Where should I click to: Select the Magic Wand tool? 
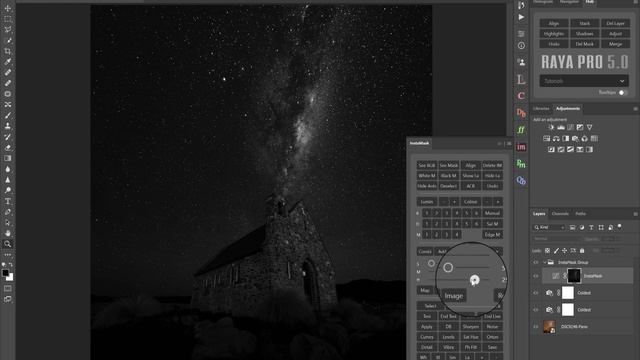click(x=8, y=40)
